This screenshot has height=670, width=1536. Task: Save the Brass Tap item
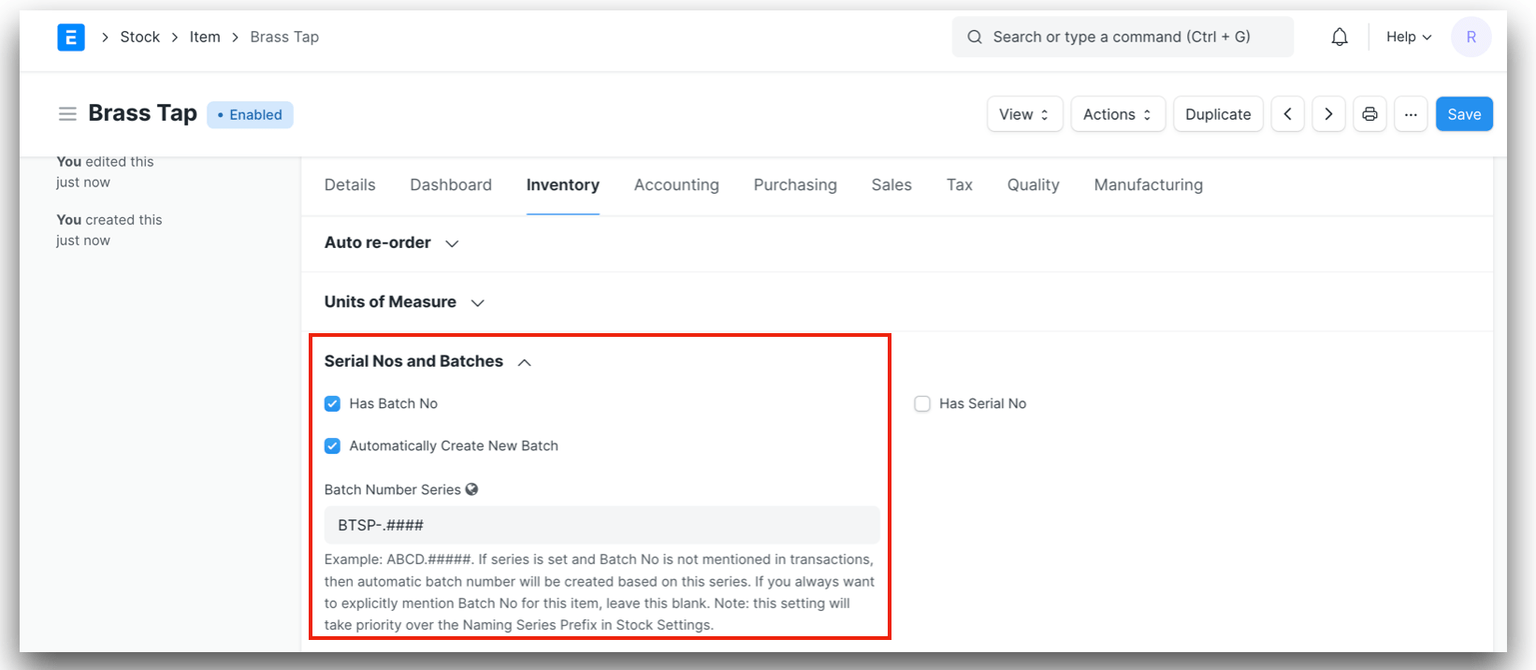pos(1464,114)
